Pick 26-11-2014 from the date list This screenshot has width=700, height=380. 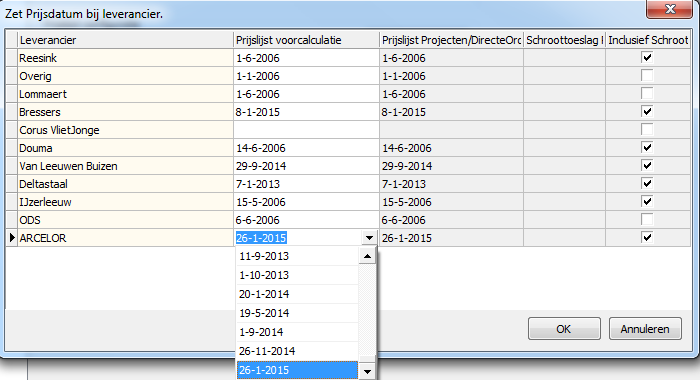tap(297, 351)
